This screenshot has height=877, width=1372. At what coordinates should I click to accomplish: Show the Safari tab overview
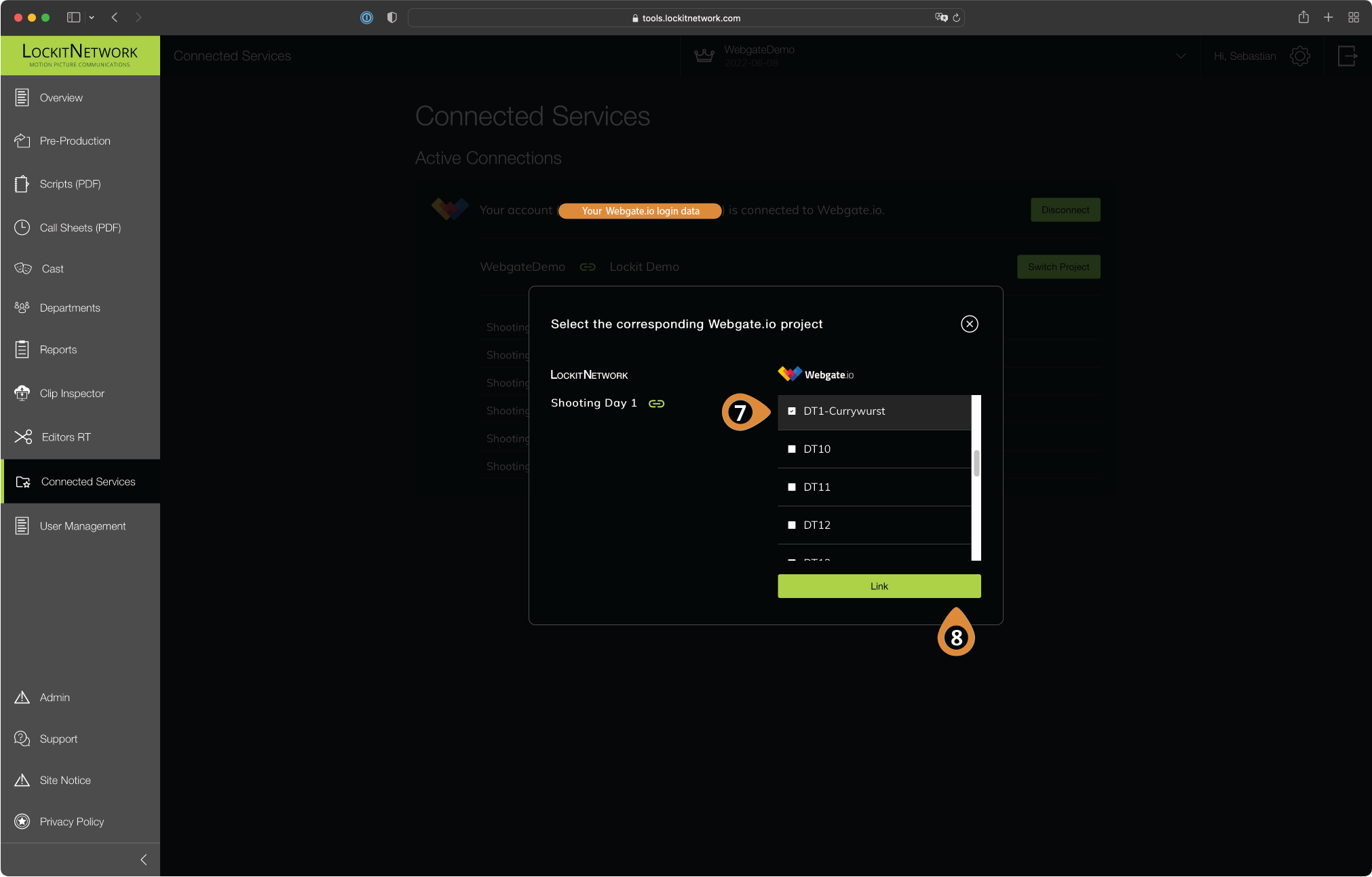tap(1354, 18)
